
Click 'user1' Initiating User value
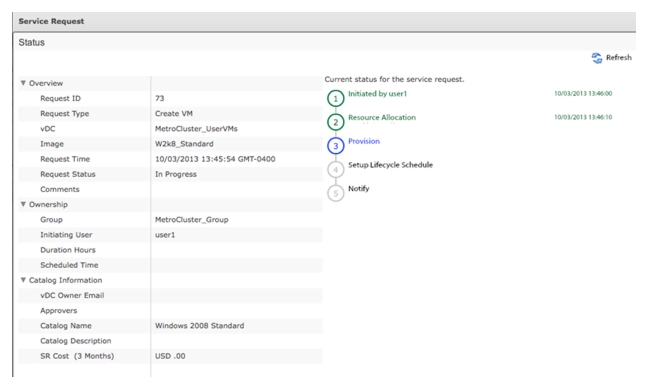tap(165, 235)
